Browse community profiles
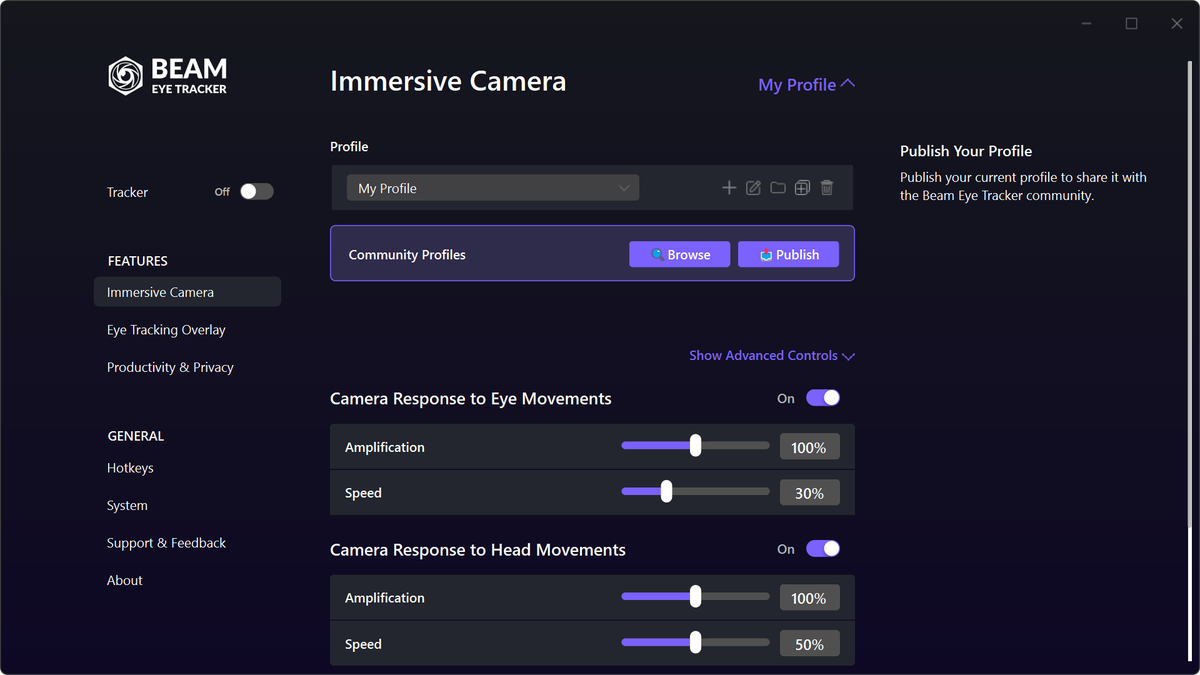Screen dimensions: 1200x675 [679, 254]
